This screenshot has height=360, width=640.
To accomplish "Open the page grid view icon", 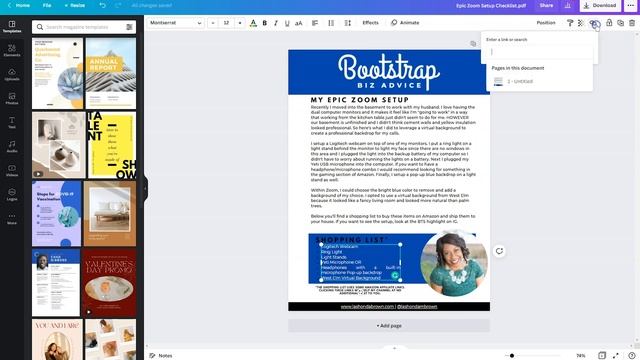I will pyautogui.click(x=602, y=356).
